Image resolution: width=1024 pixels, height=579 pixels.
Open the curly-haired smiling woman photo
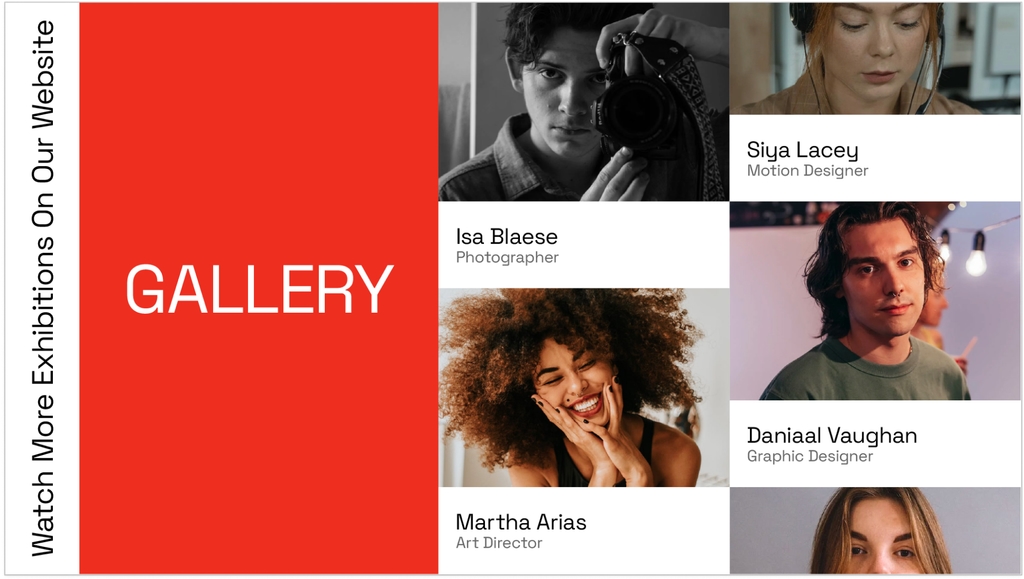pos(584,388)
